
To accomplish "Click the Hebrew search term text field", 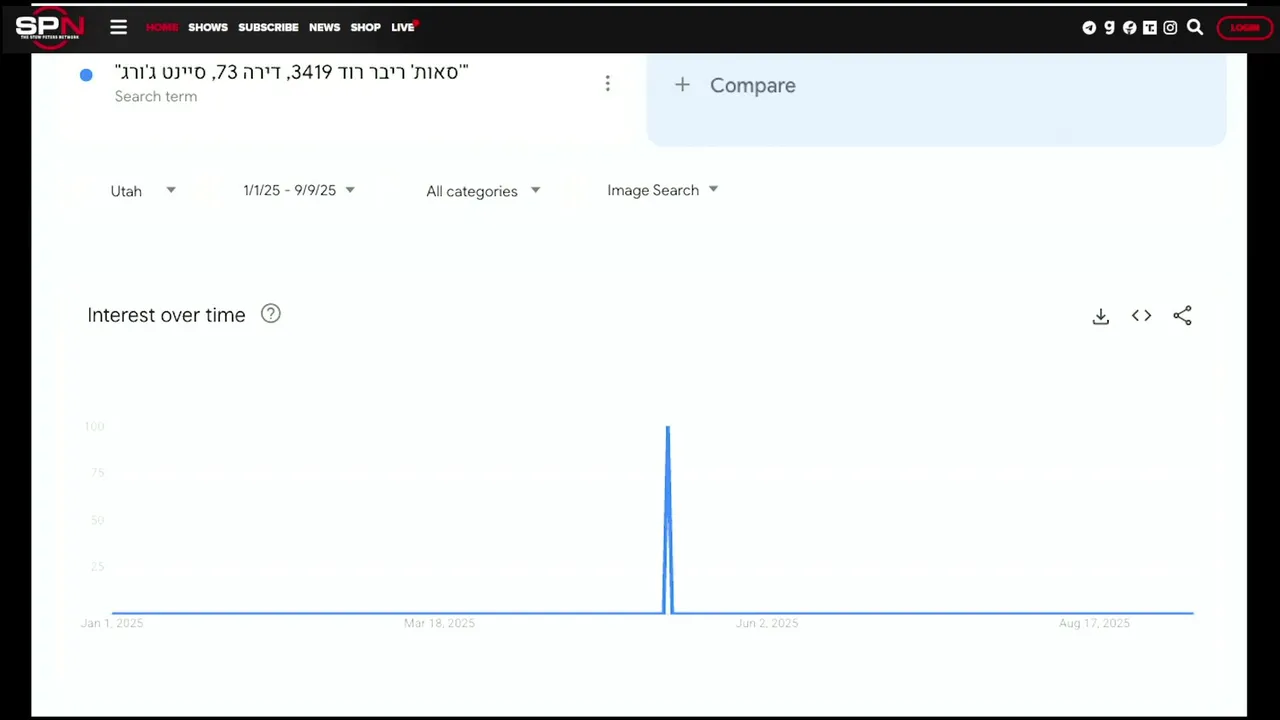I will pyautogui.click(x=291, y=72).
